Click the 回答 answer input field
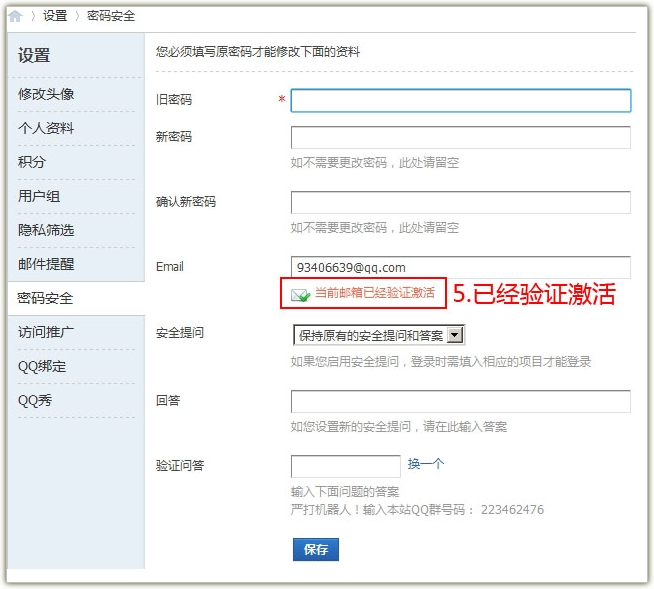Image resolution: width=654 pixels, height=589 pixels. click(460, 401)
